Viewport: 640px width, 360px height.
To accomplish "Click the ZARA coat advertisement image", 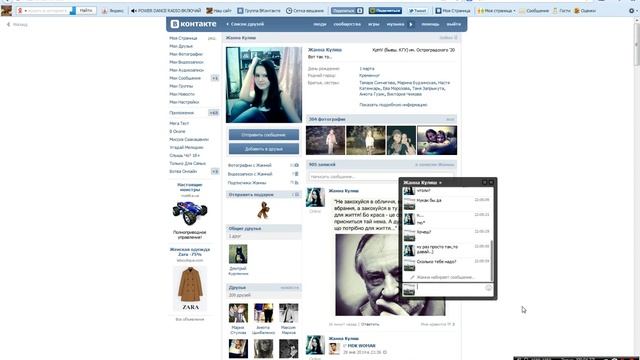I will 190,289.
